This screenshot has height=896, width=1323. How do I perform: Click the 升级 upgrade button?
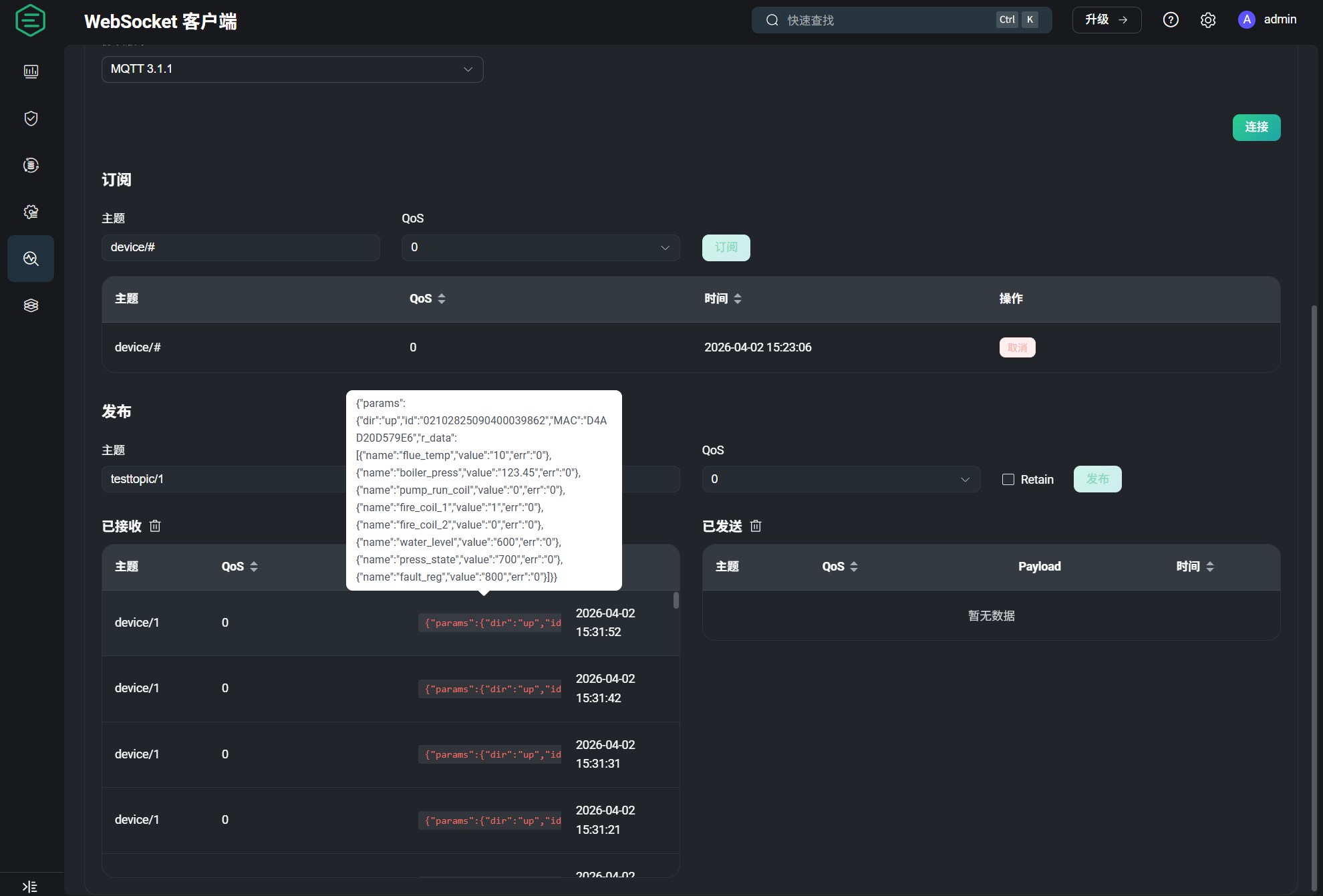(x=1107, y=20)
